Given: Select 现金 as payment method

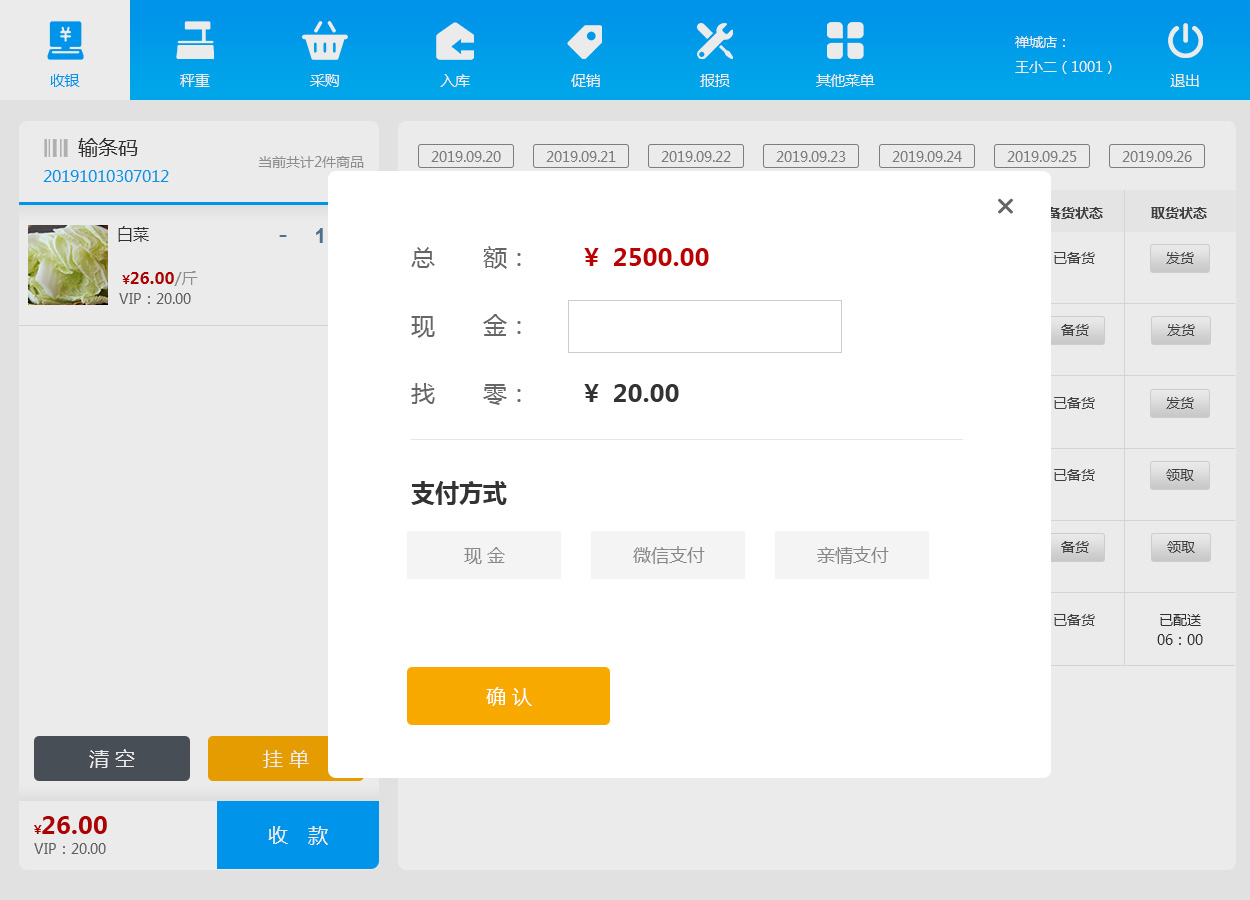Looking at the screenshot, I should tap(484, 555).
